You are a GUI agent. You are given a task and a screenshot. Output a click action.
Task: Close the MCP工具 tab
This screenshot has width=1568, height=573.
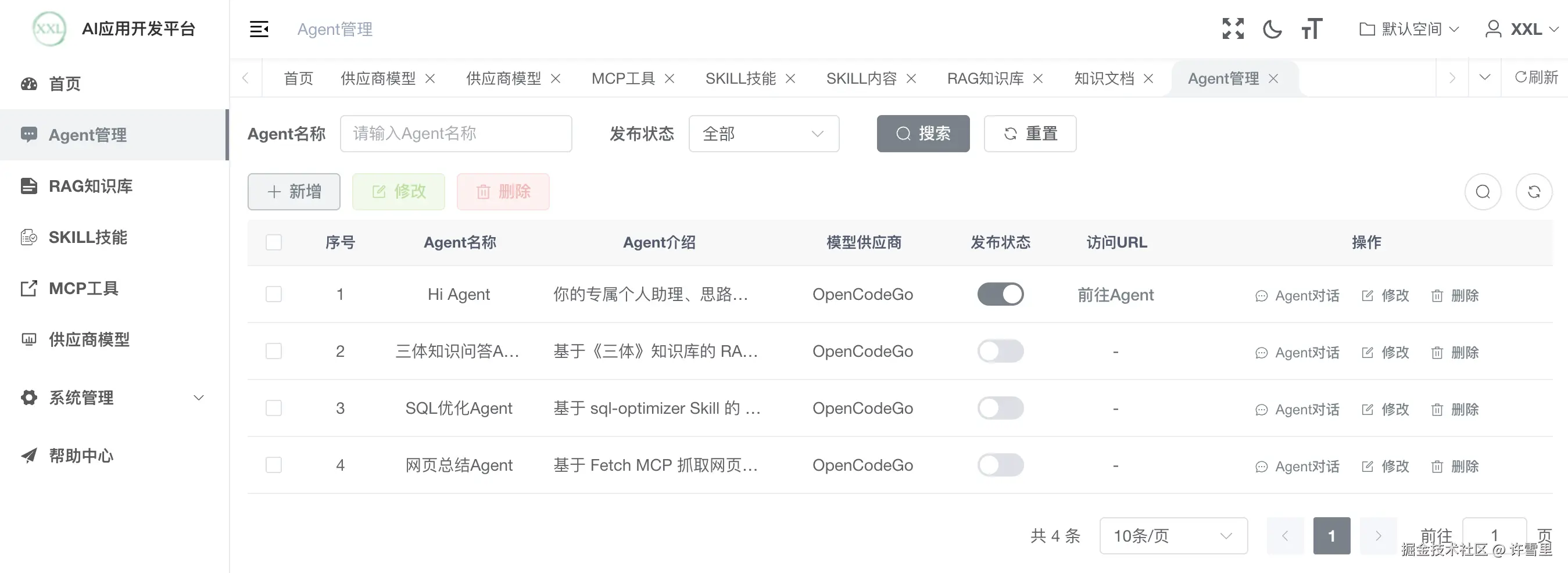coord(670,78)
